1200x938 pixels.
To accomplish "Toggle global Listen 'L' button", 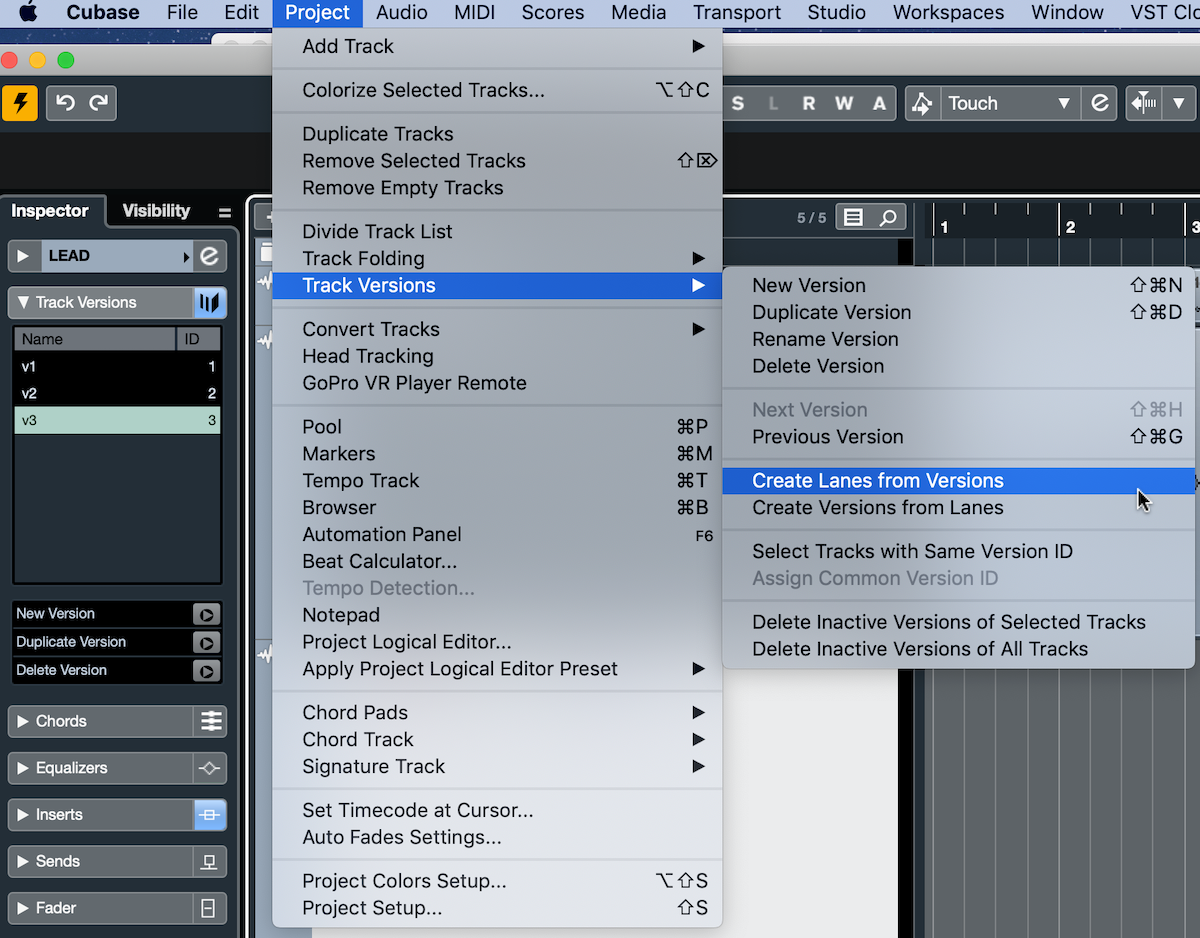I will tap(773, 103).
